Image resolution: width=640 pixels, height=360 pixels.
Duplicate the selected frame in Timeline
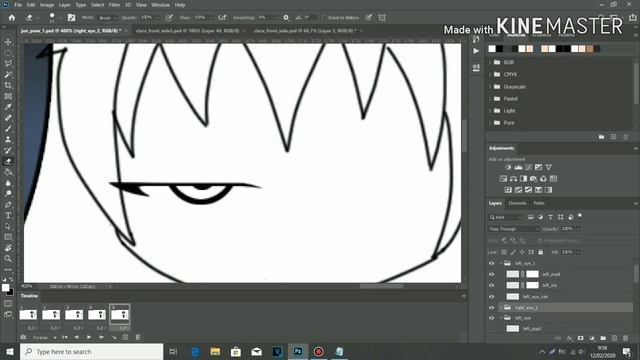click(x=126, y=337)
